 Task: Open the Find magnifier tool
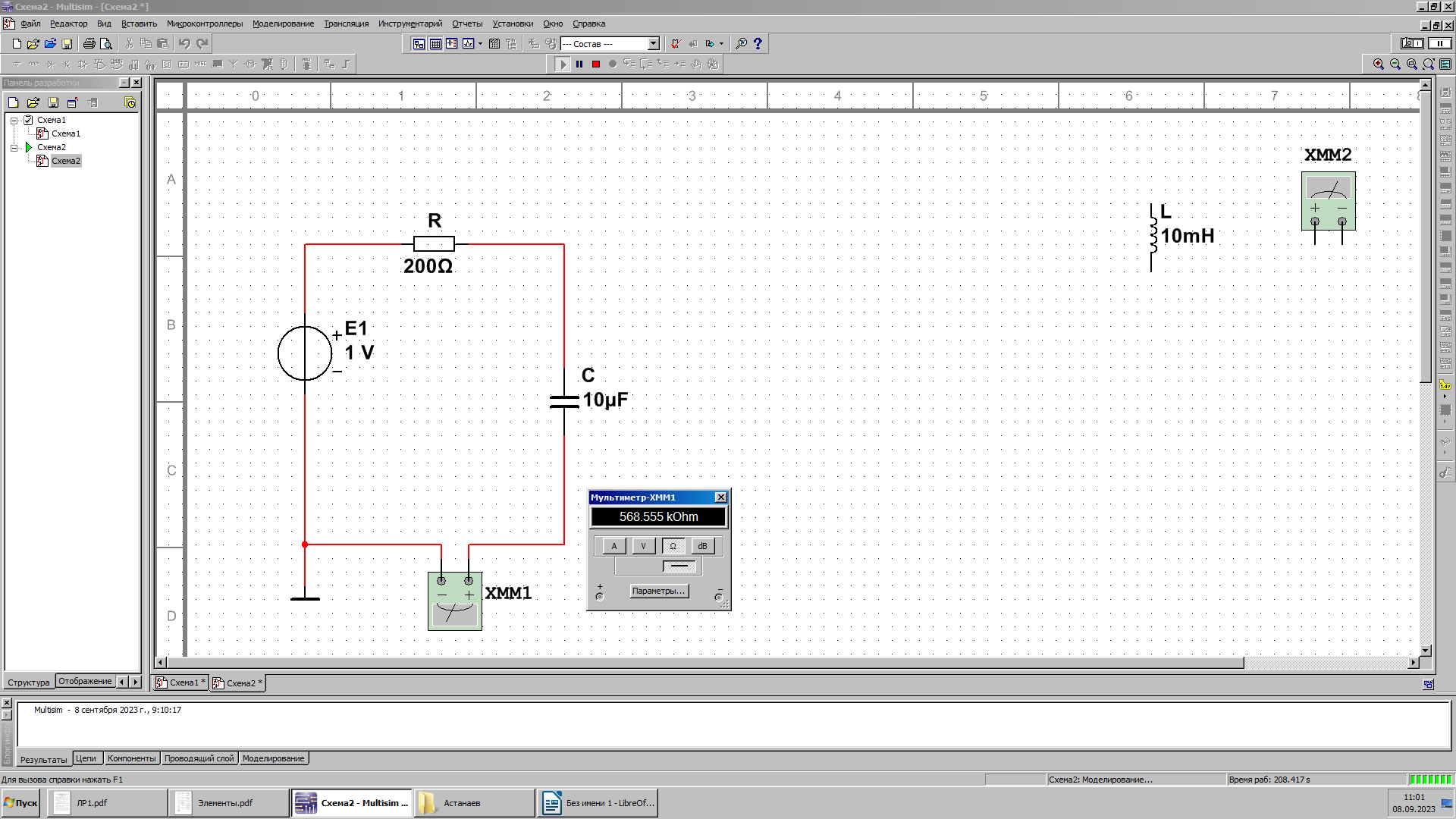point(742,44)
